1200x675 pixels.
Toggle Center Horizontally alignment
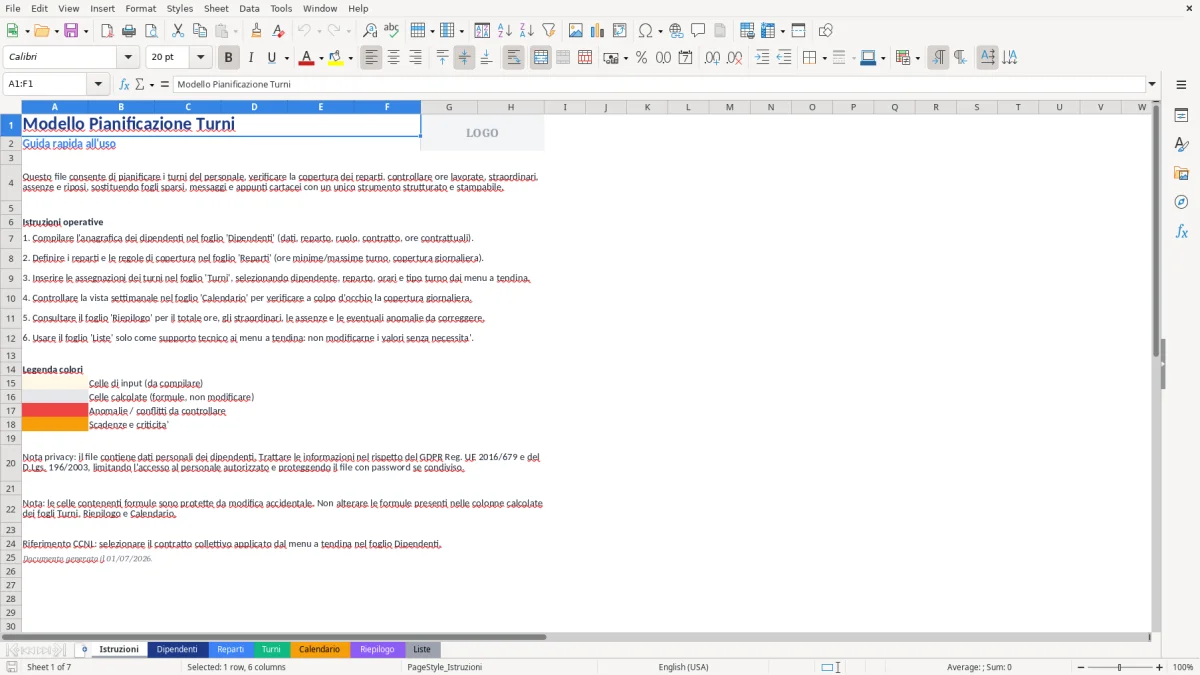coord(394,58)
